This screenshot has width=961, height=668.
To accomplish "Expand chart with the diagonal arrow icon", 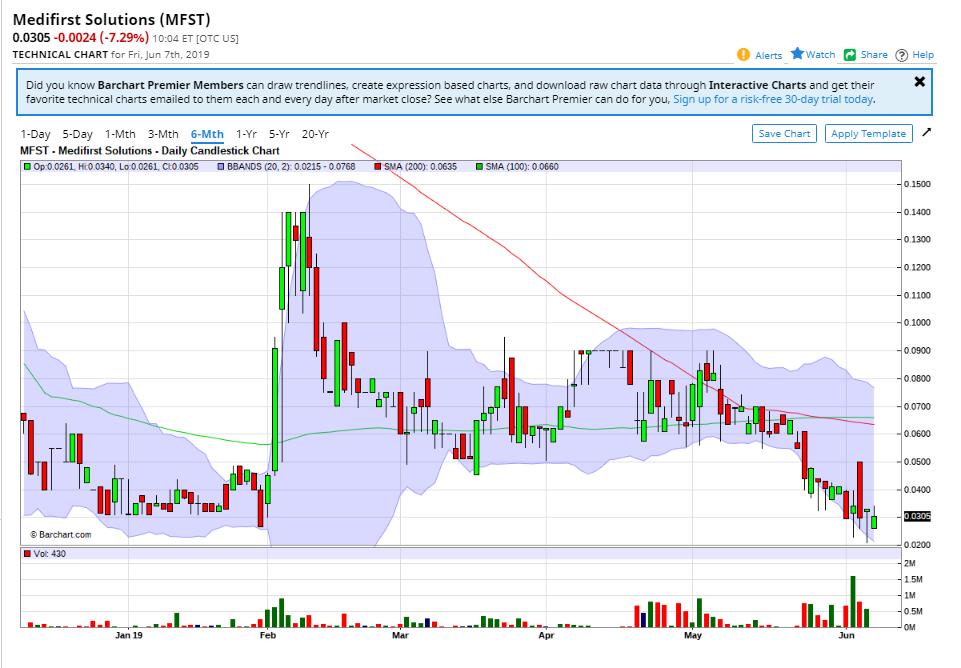I will pyautogui.click(x=926, y=132).
